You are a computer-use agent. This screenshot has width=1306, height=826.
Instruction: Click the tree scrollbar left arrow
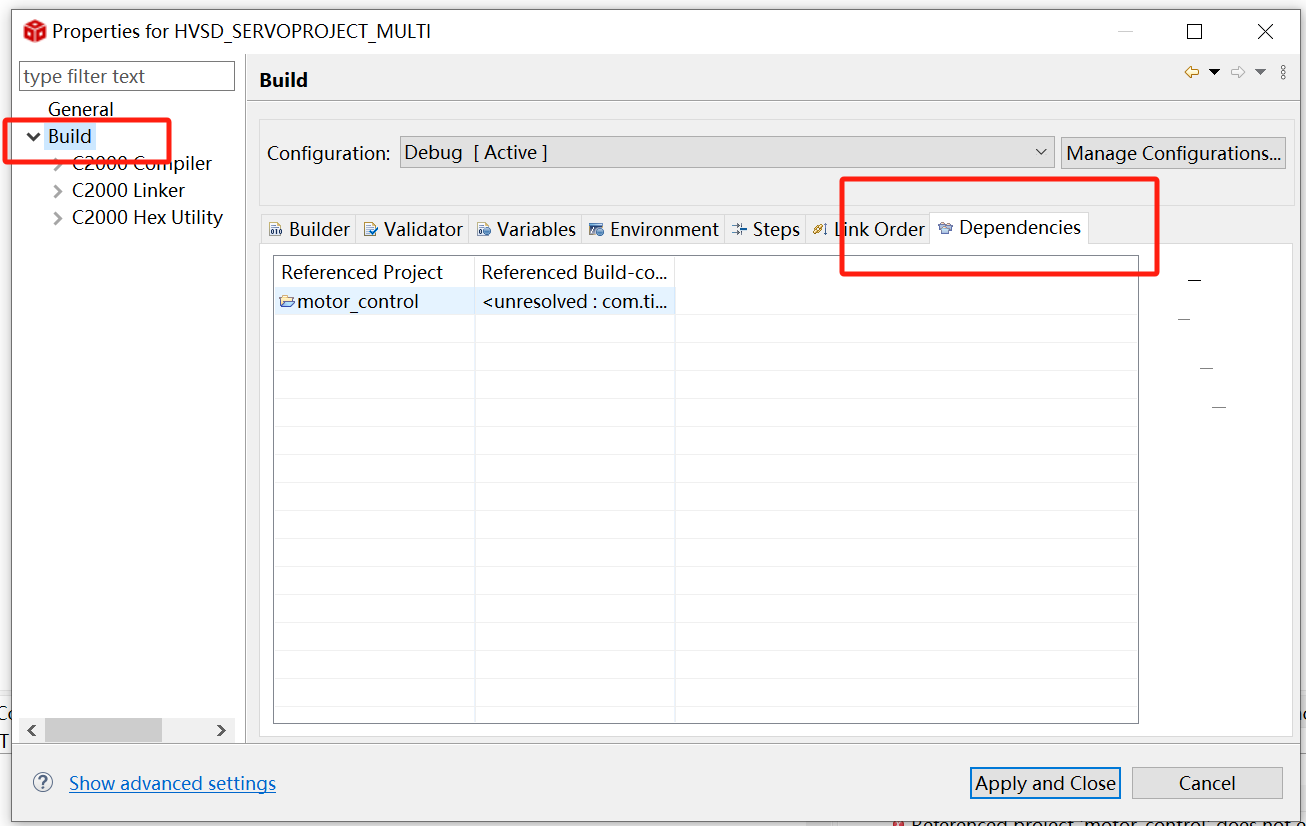click(x=32, y=731)
